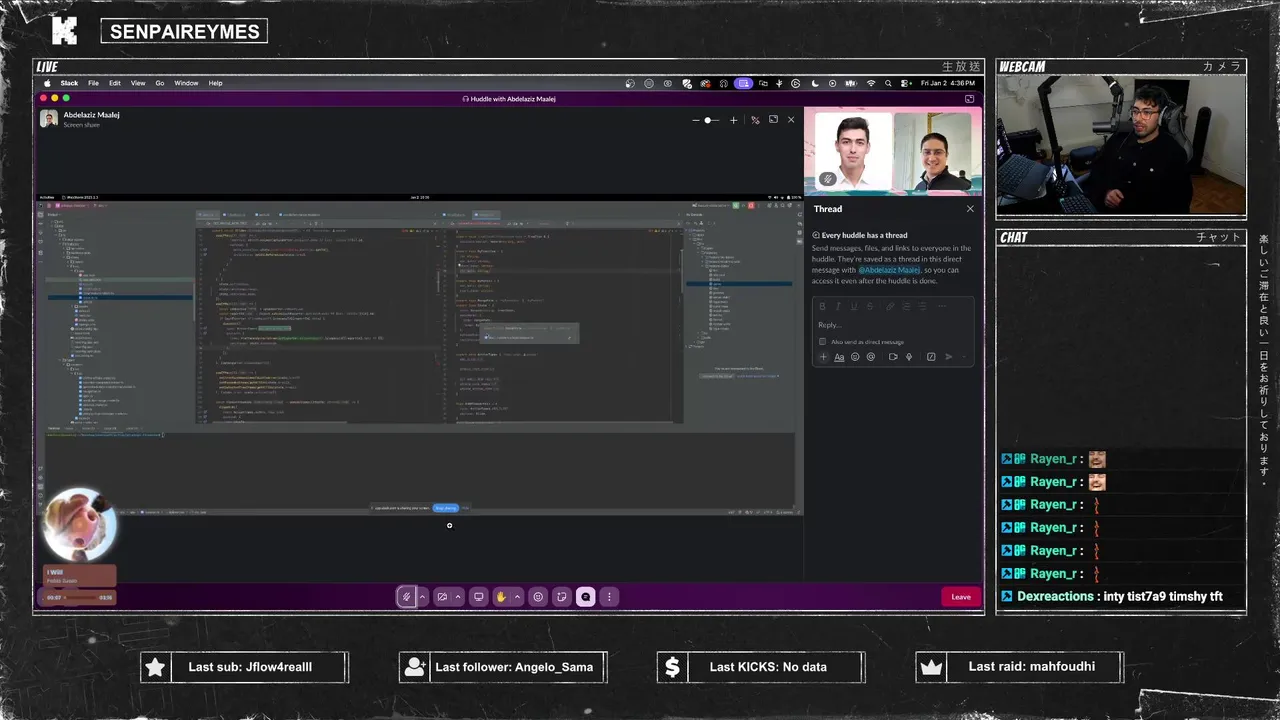
Task: Click the slash shortcuts icon in composer
Action: pos(931,357)
